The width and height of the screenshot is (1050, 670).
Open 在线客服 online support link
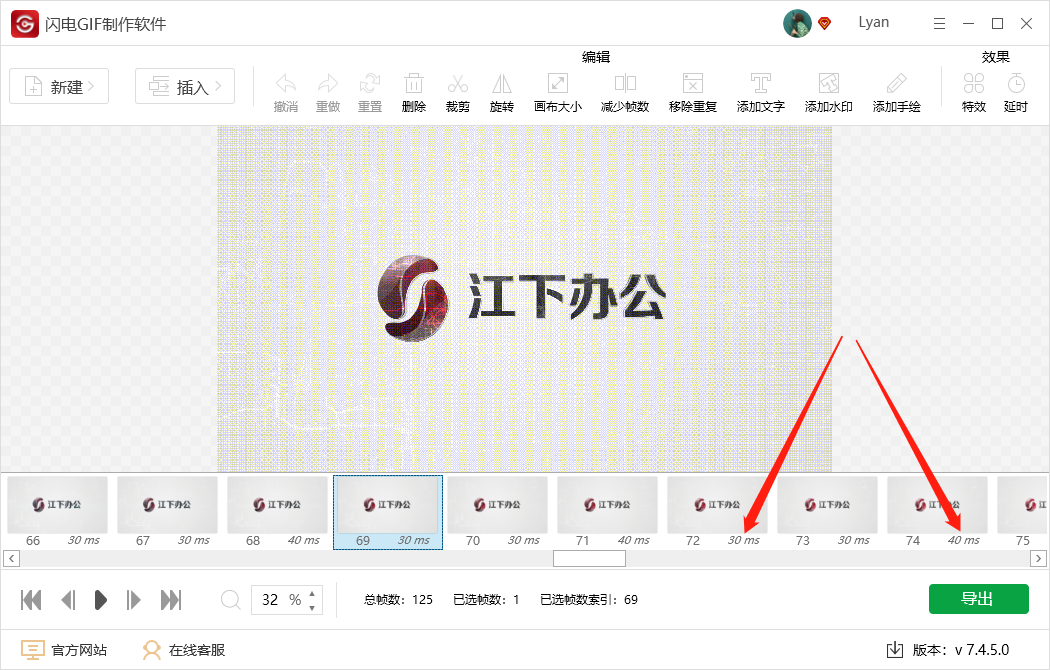click(x=183, y=650)
